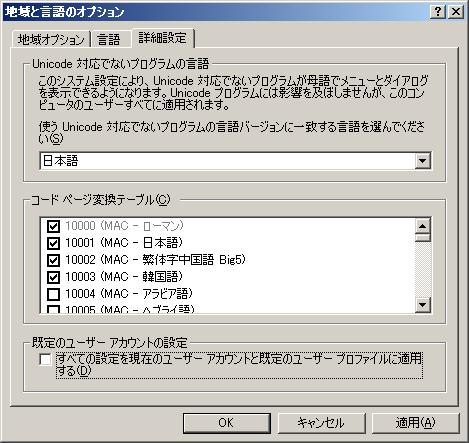Click the 日本語 combo box field

[235, 161]
